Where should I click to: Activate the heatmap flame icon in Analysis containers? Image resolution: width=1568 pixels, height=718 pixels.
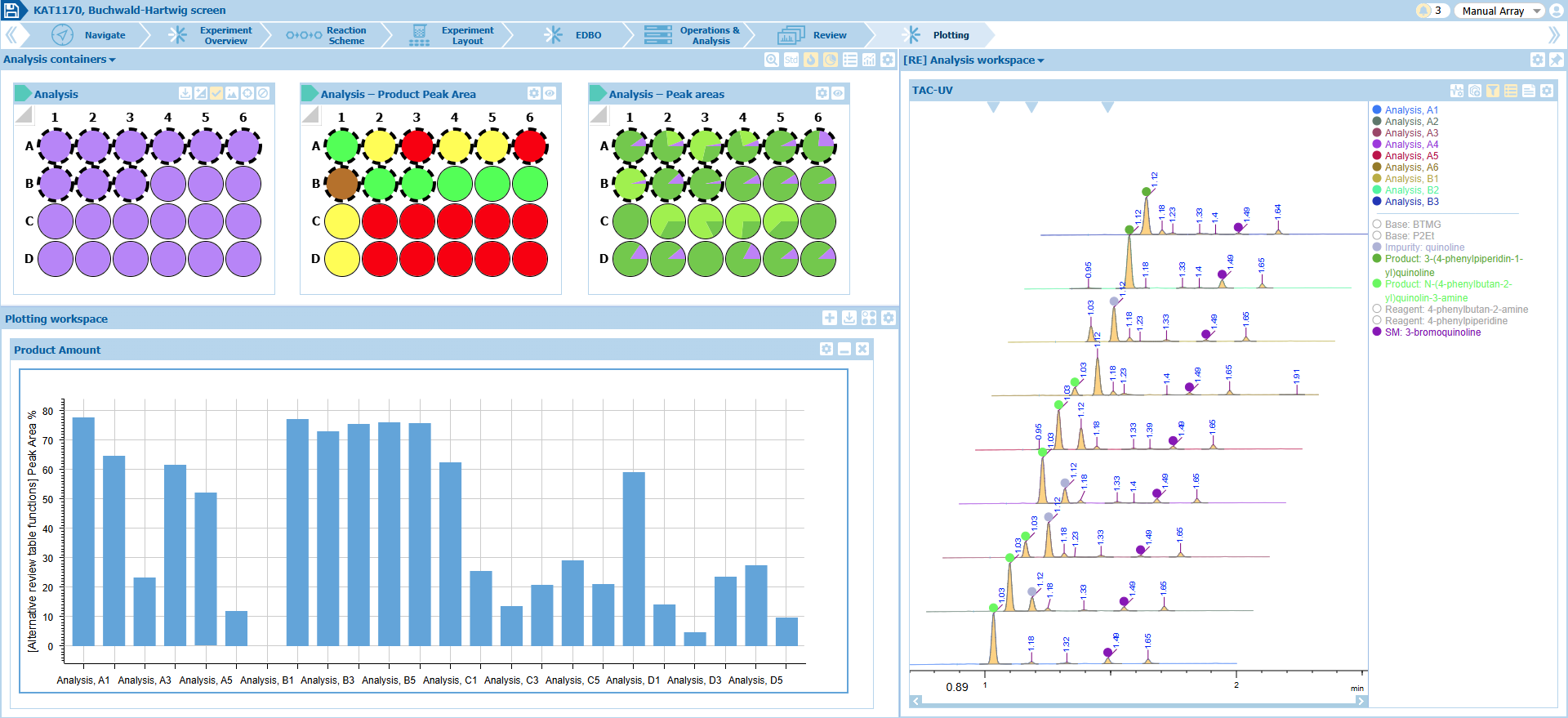pyautogui.click(x=810, y=60)
